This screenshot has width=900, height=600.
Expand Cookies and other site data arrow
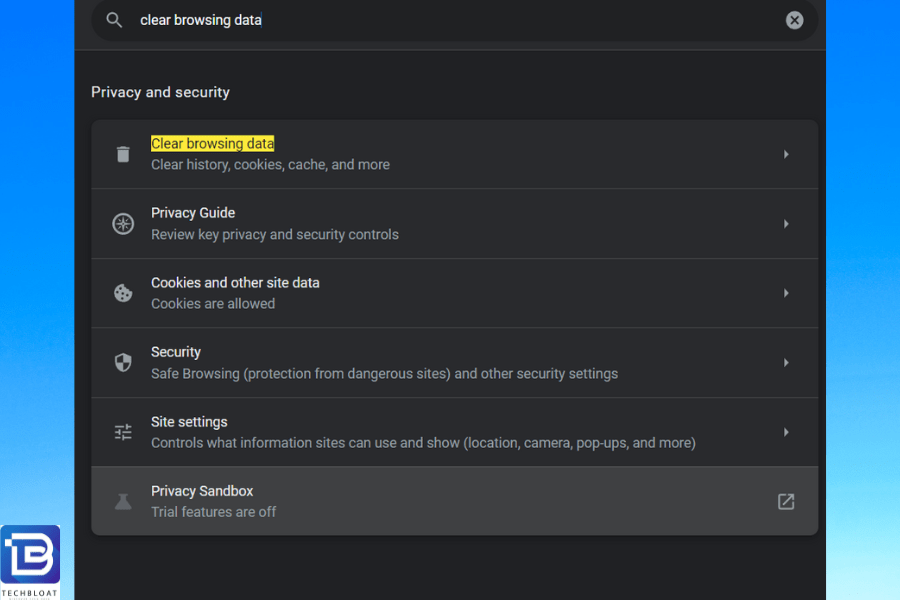click(x=786, y=293)
